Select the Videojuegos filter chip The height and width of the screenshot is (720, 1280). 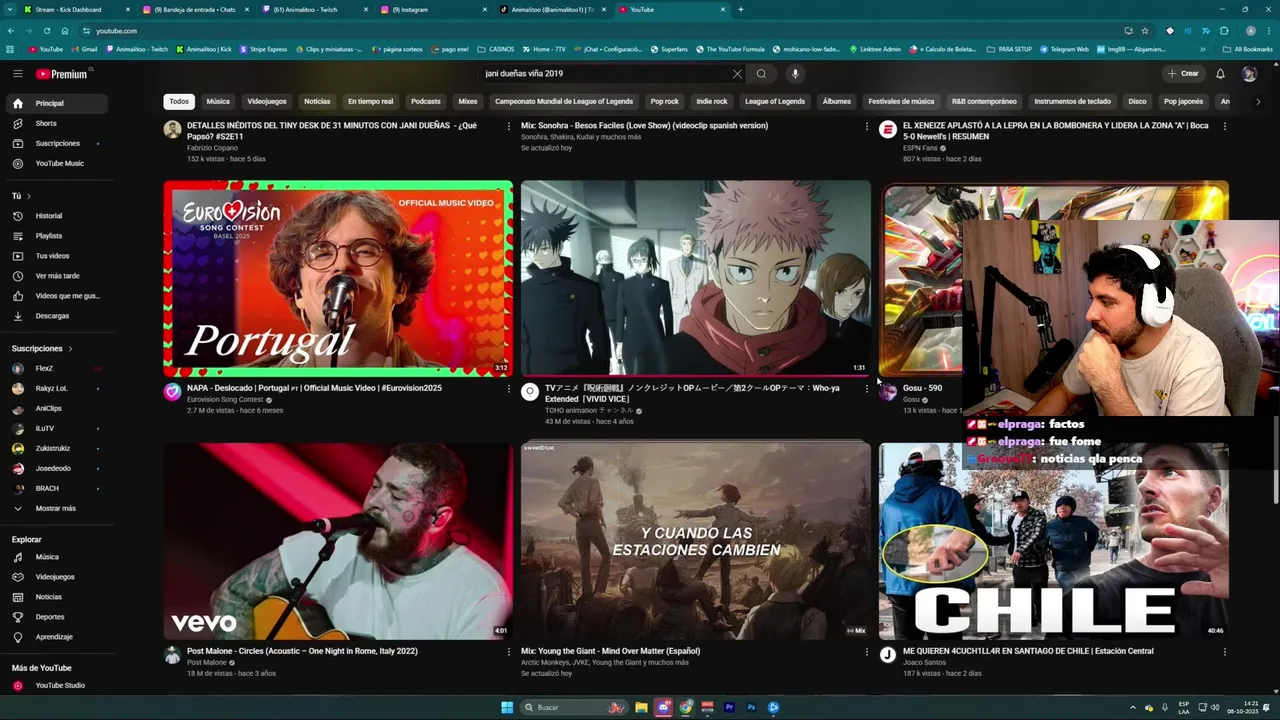267,101
